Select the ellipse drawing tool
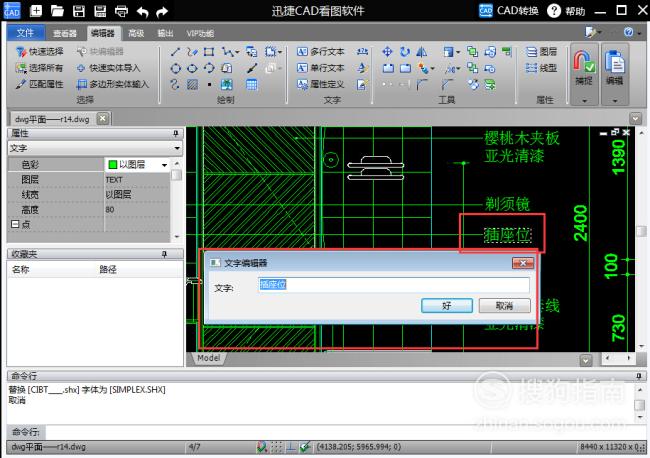Screen dimensions: 650x458 click(x=192, y=68)
